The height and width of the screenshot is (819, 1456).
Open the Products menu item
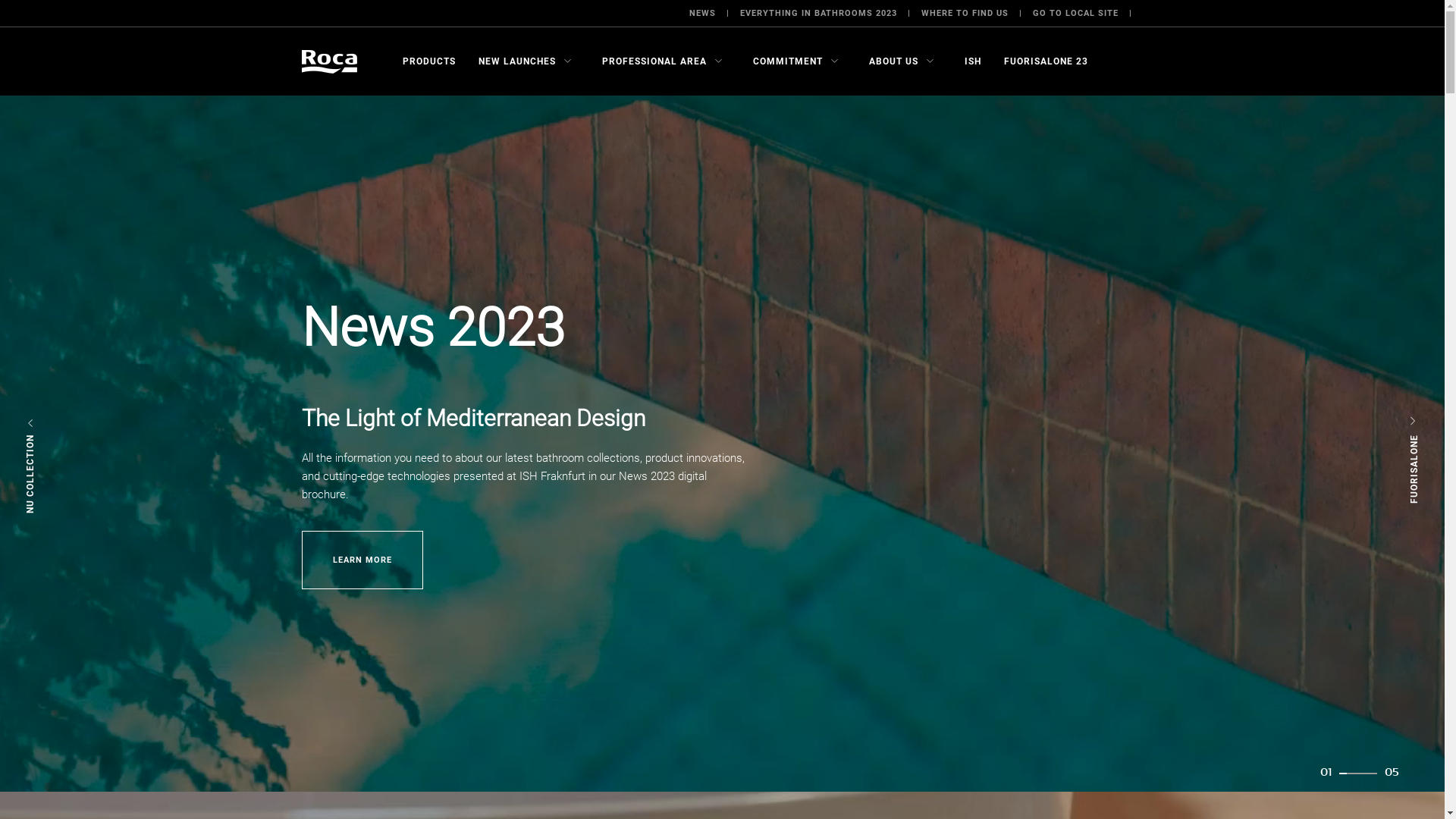pos(429,61)
